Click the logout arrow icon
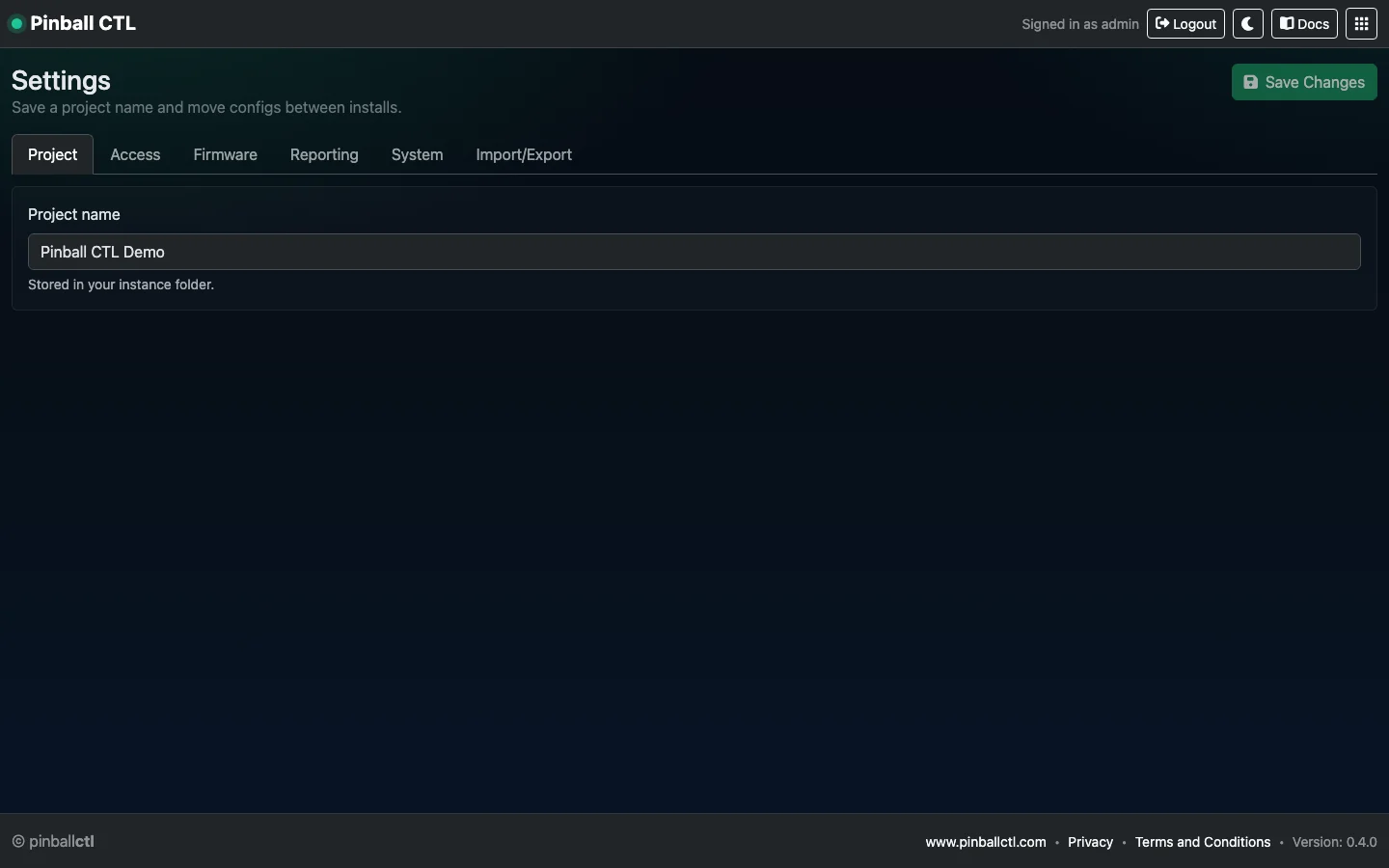The height and width of the screenshot is (868, 1389). click(x=1161, y=23)
